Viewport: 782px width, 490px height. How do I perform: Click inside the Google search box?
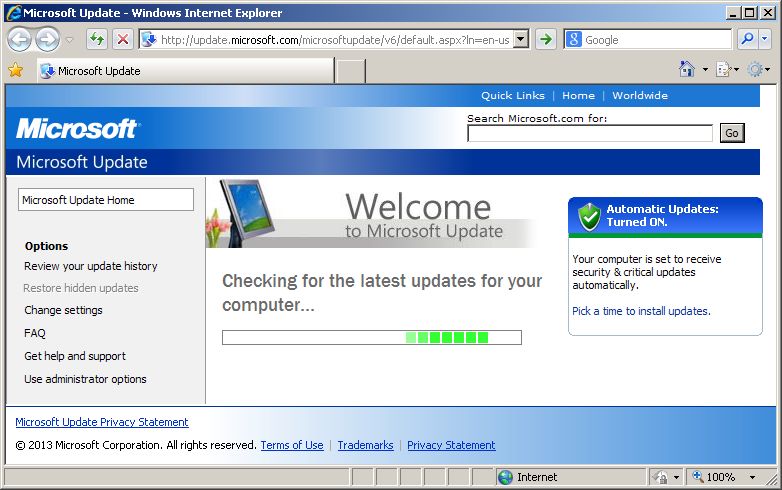point(656,39)
